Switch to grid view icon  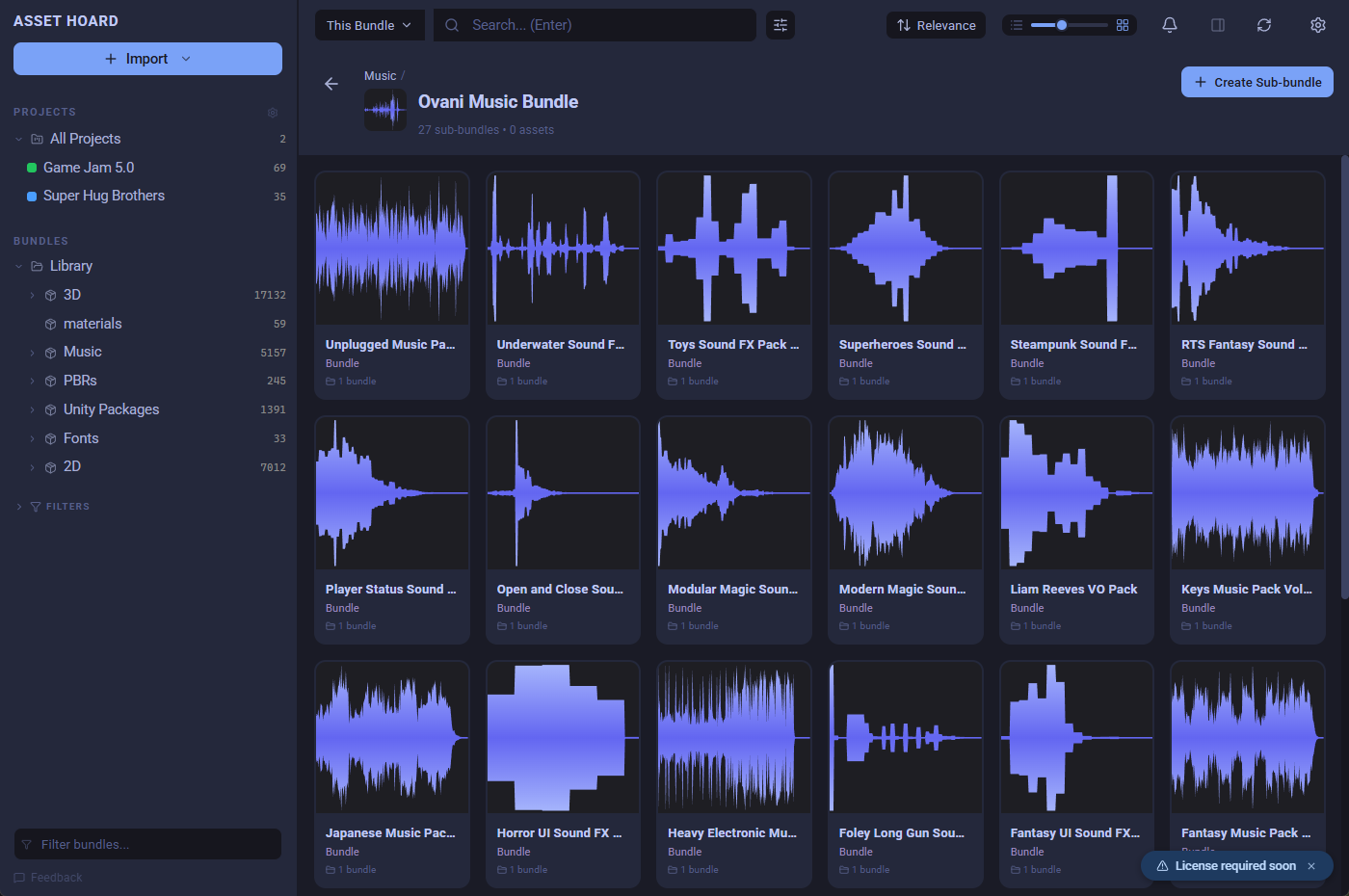pyautogui.click(x=1123, y=25)
